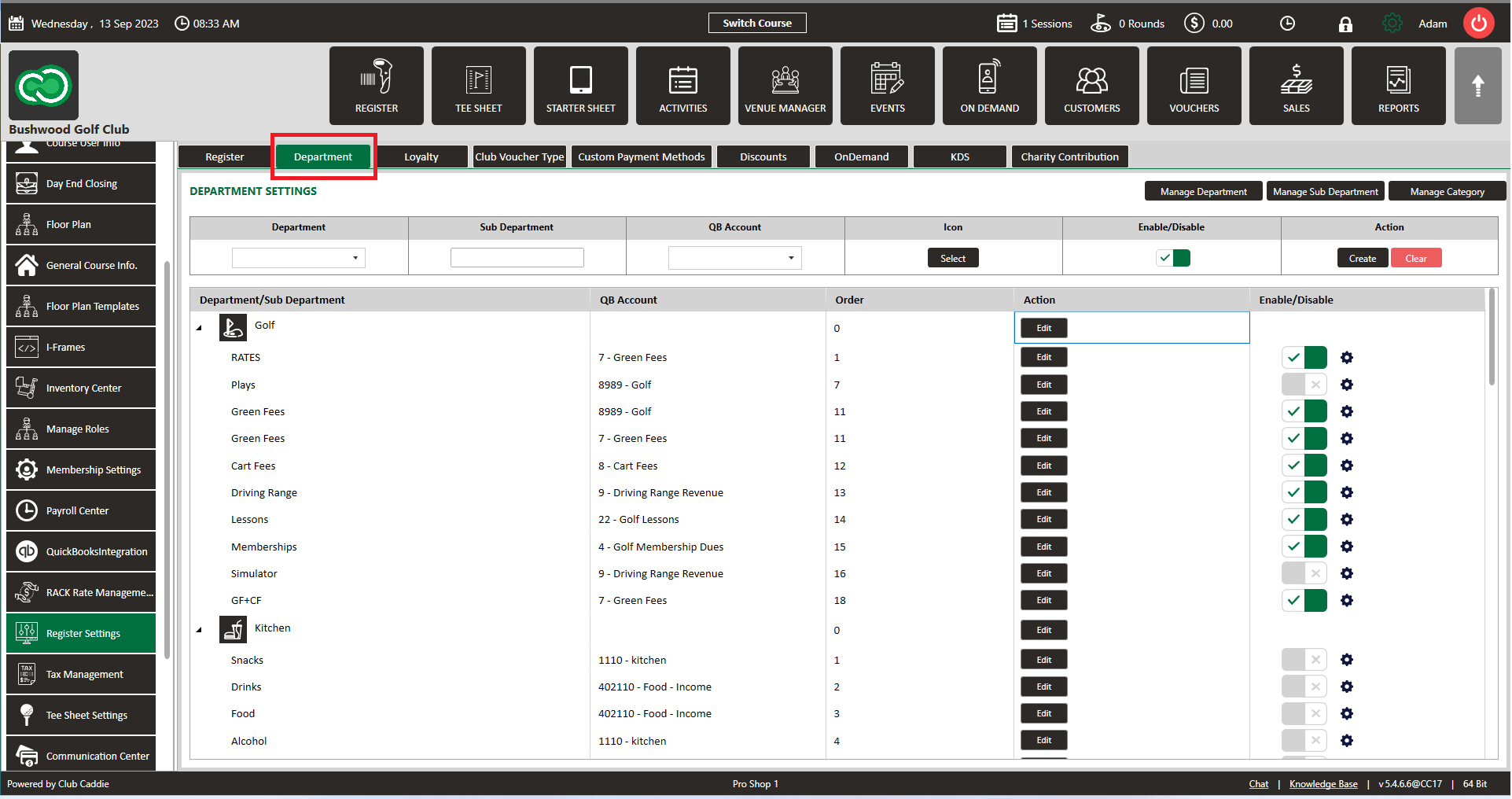Open the Register barcode scanner module
Image resolution: width=1512 pixels, height=799 pixels.
point(376,86)
